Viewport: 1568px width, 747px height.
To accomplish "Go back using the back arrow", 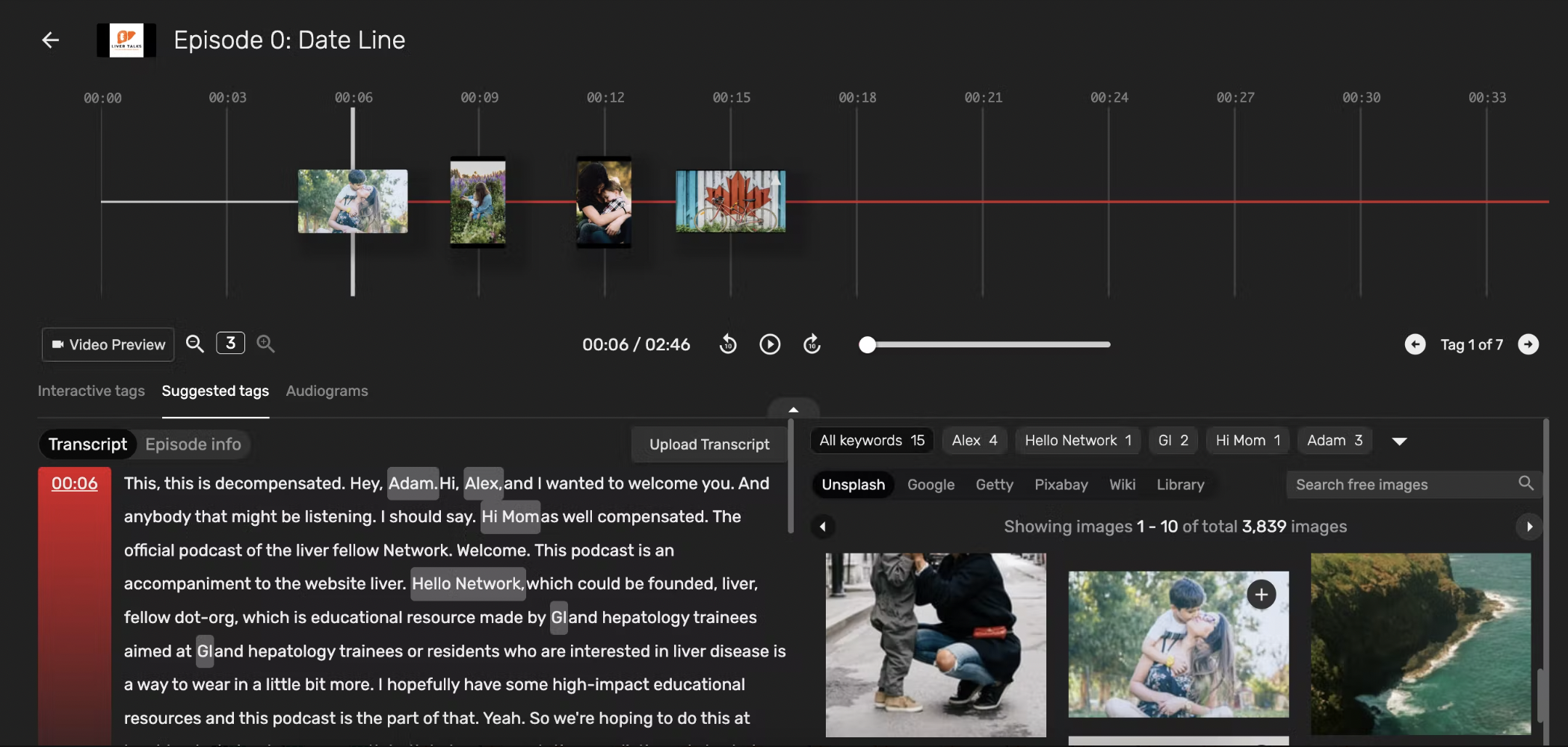I will click(x=50, y=40).
